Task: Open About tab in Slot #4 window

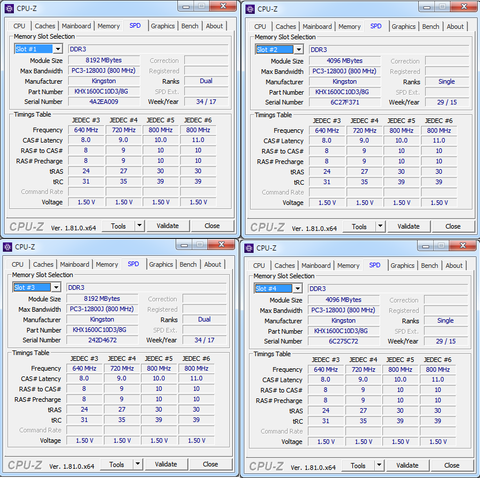Action: tap(454, 266)
